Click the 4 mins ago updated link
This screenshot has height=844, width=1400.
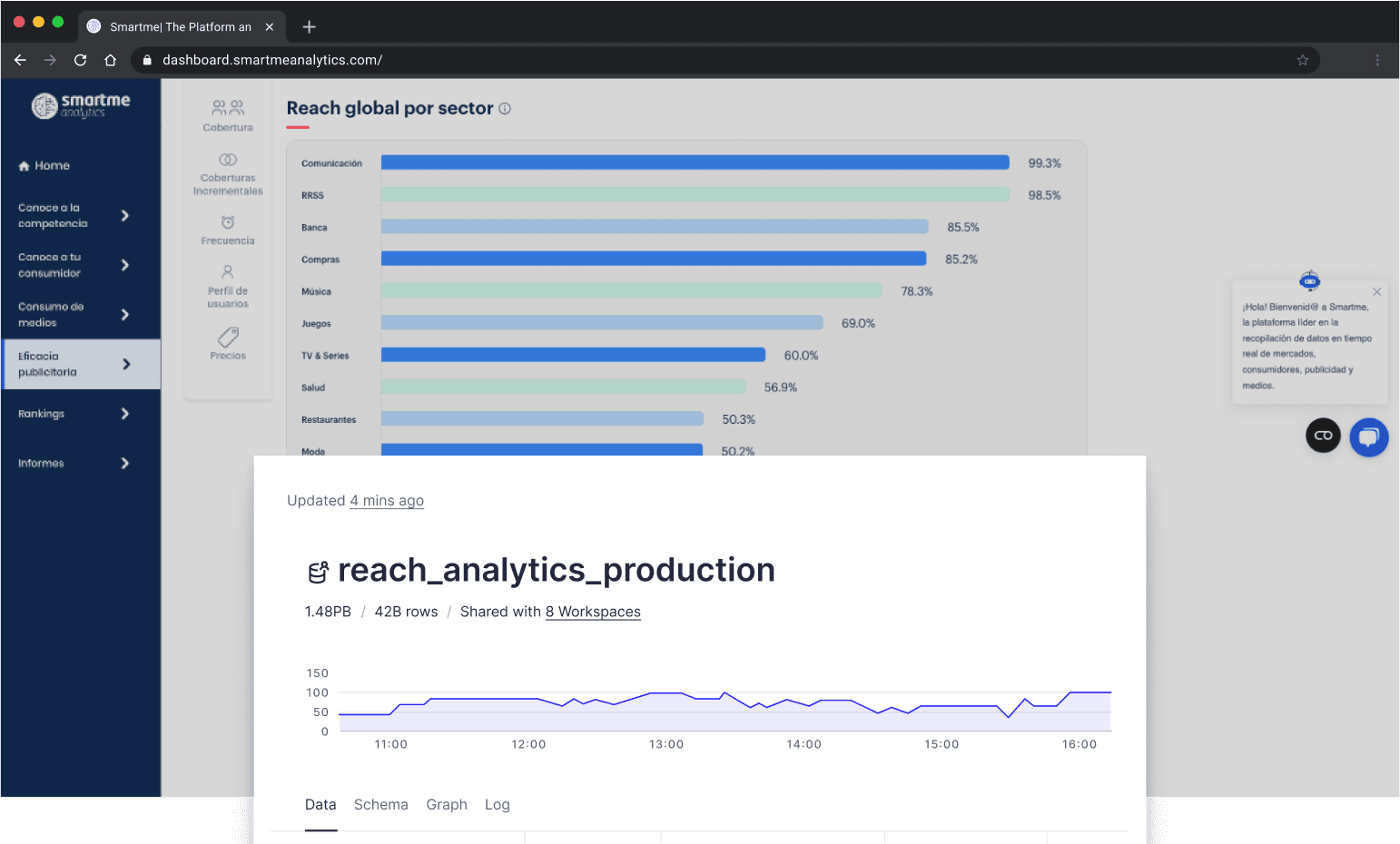[387, 500]
